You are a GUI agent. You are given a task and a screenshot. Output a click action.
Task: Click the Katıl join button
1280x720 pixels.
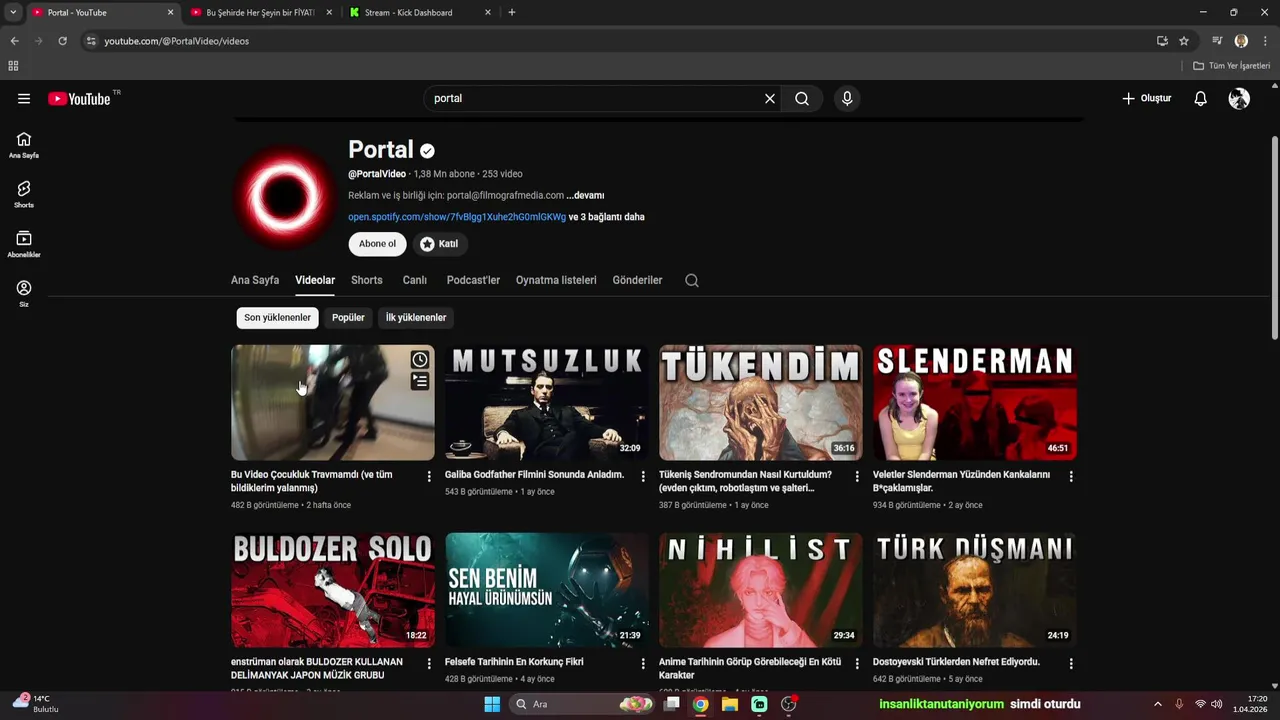[x=439, y=244]
